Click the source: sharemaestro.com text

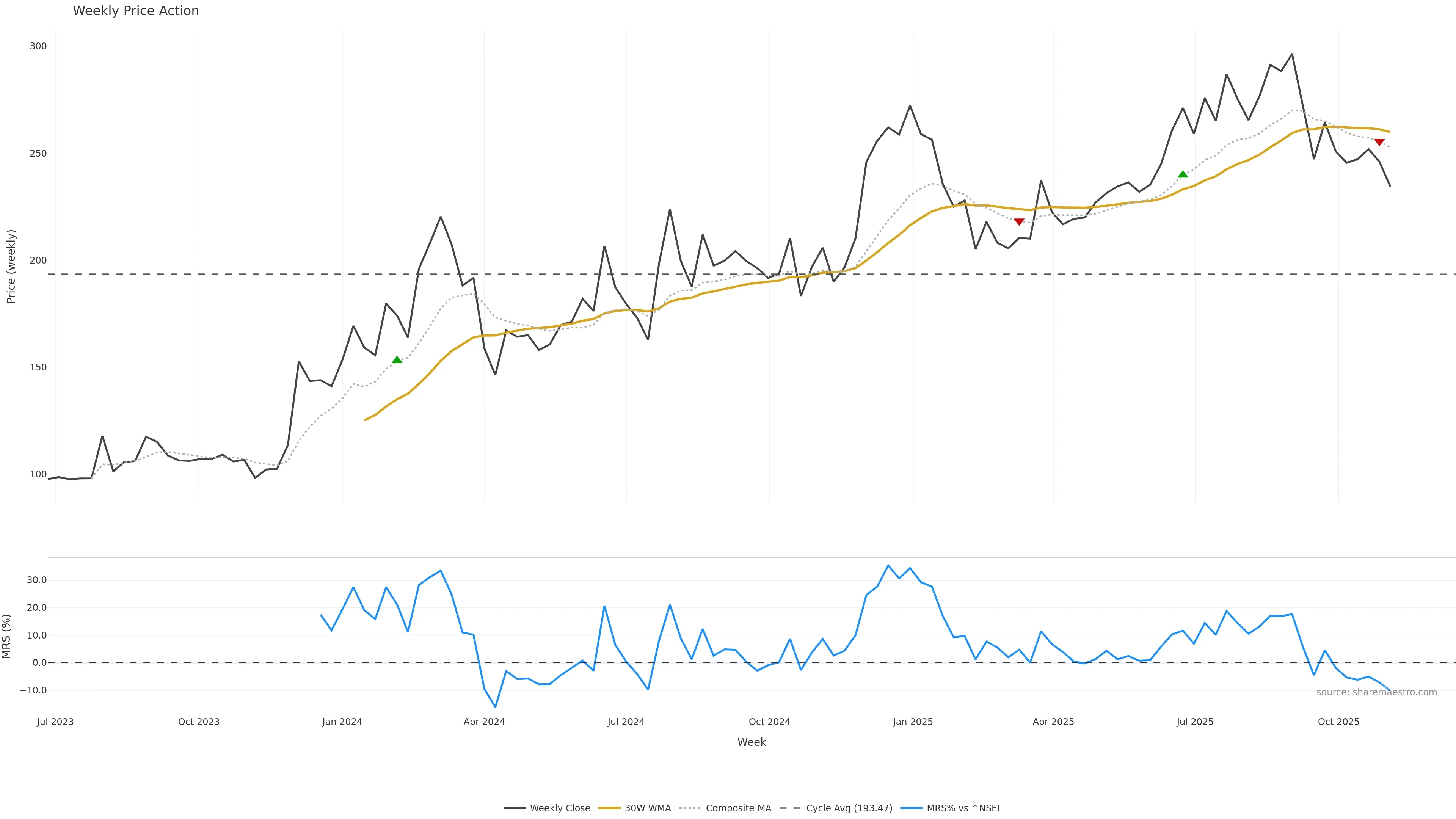(1376, 692)
